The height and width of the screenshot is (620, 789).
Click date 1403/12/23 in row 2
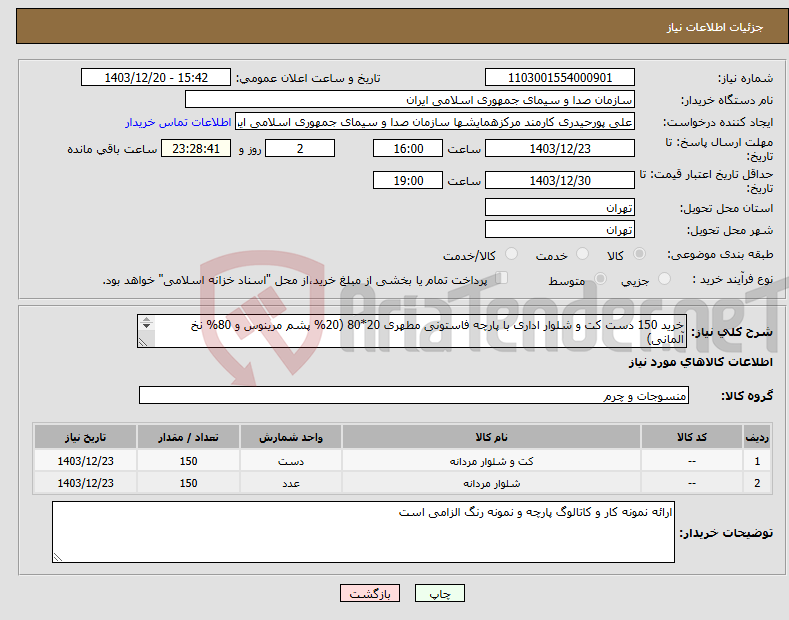pyautogui.click(x=86, y=483)
